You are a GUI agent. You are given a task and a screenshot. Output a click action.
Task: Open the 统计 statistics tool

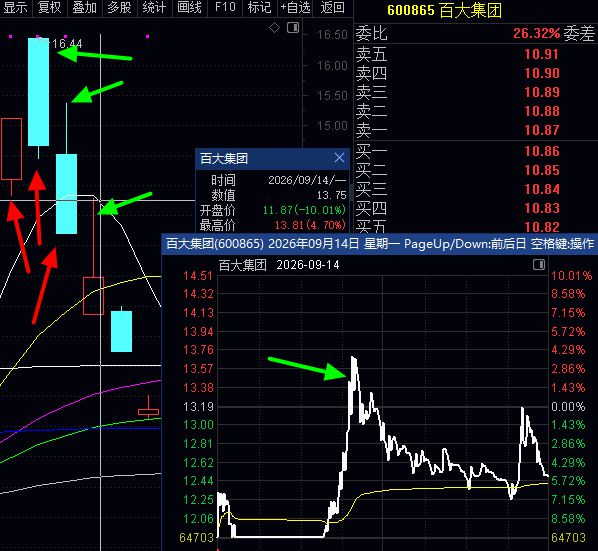coord(154,8)
